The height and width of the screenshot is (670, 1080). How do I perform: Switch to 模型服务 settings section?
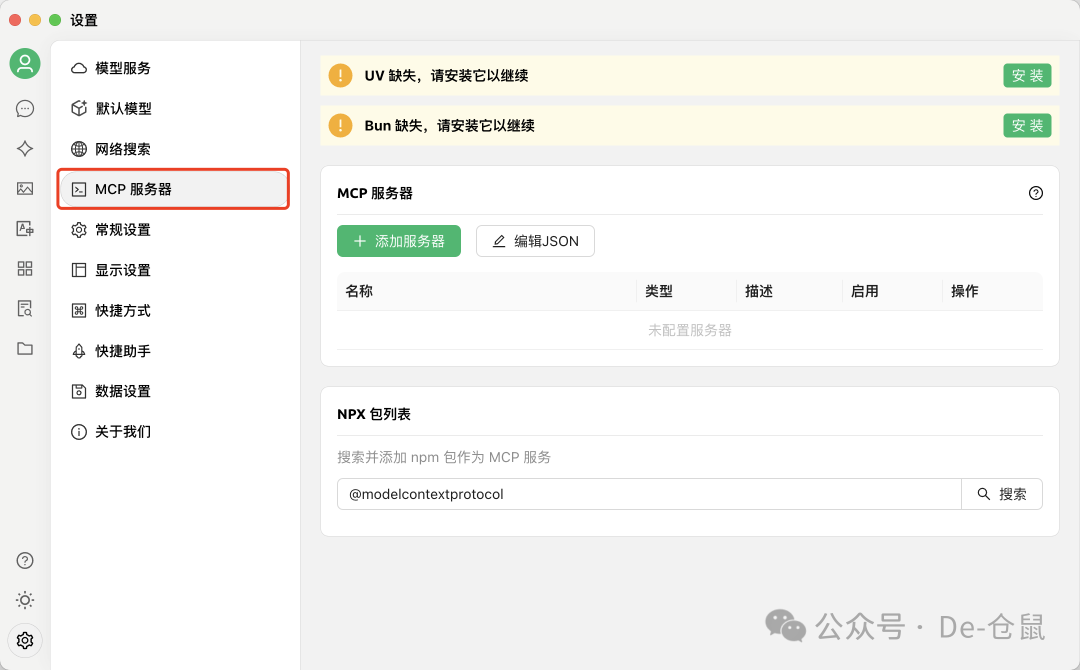(124, 68)
